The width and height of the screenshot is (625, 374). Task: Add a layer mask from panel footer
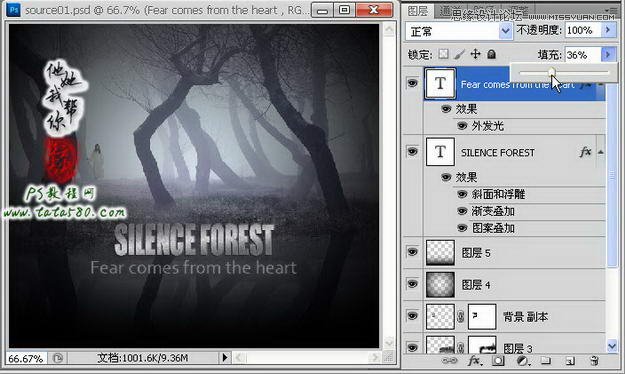[x=498, y=361]
